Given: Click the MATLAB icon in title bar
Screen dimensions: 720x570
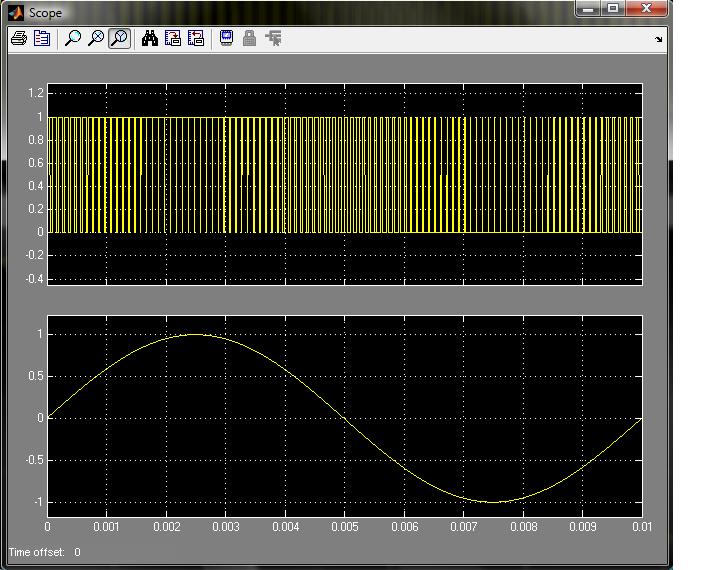Looking at the screenshot, I should 16,12.
